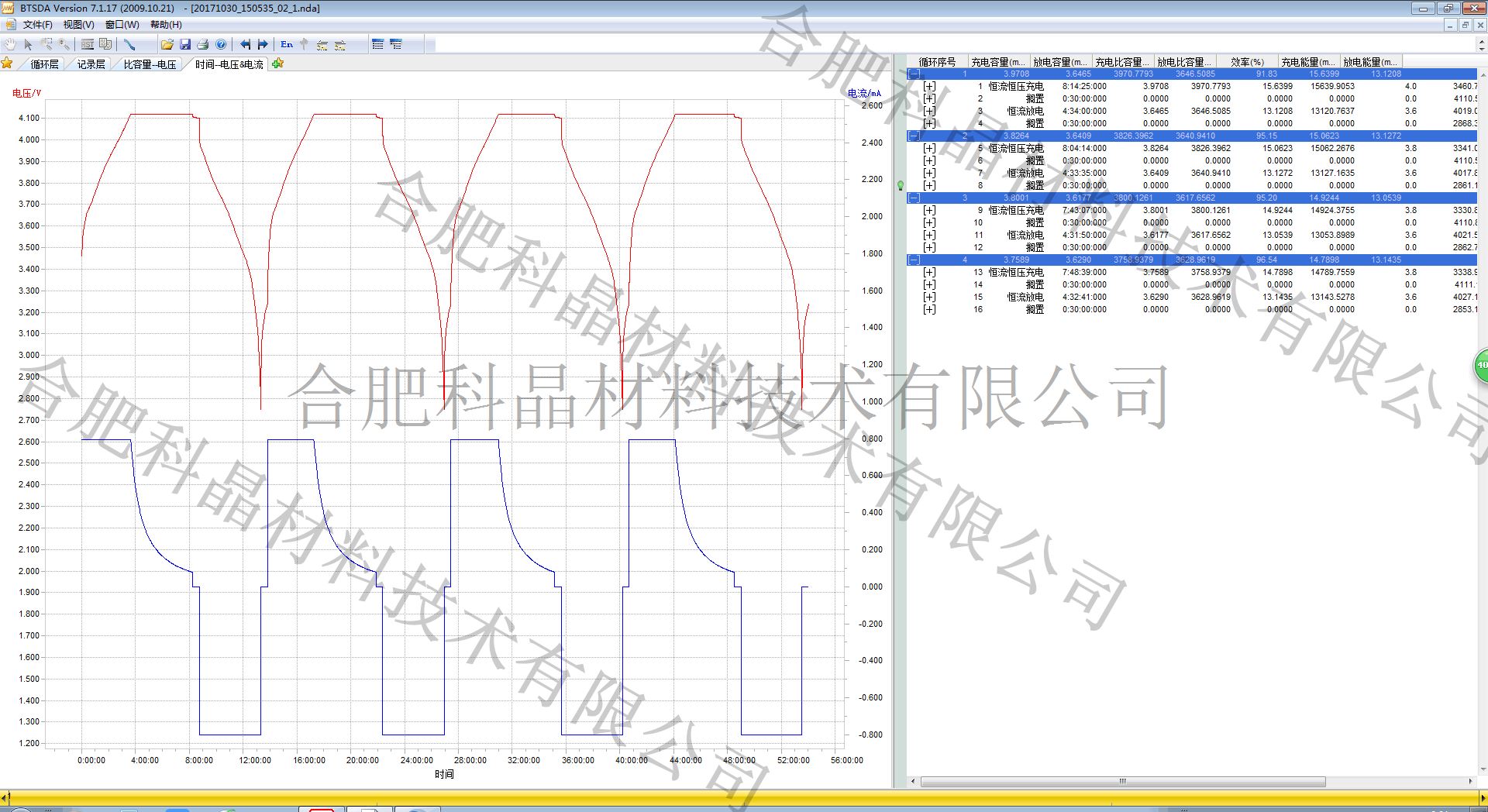Open a data file with folder icon
Image resolution: width=1488 pixels, height=812 pixels.
pos(167,45)
